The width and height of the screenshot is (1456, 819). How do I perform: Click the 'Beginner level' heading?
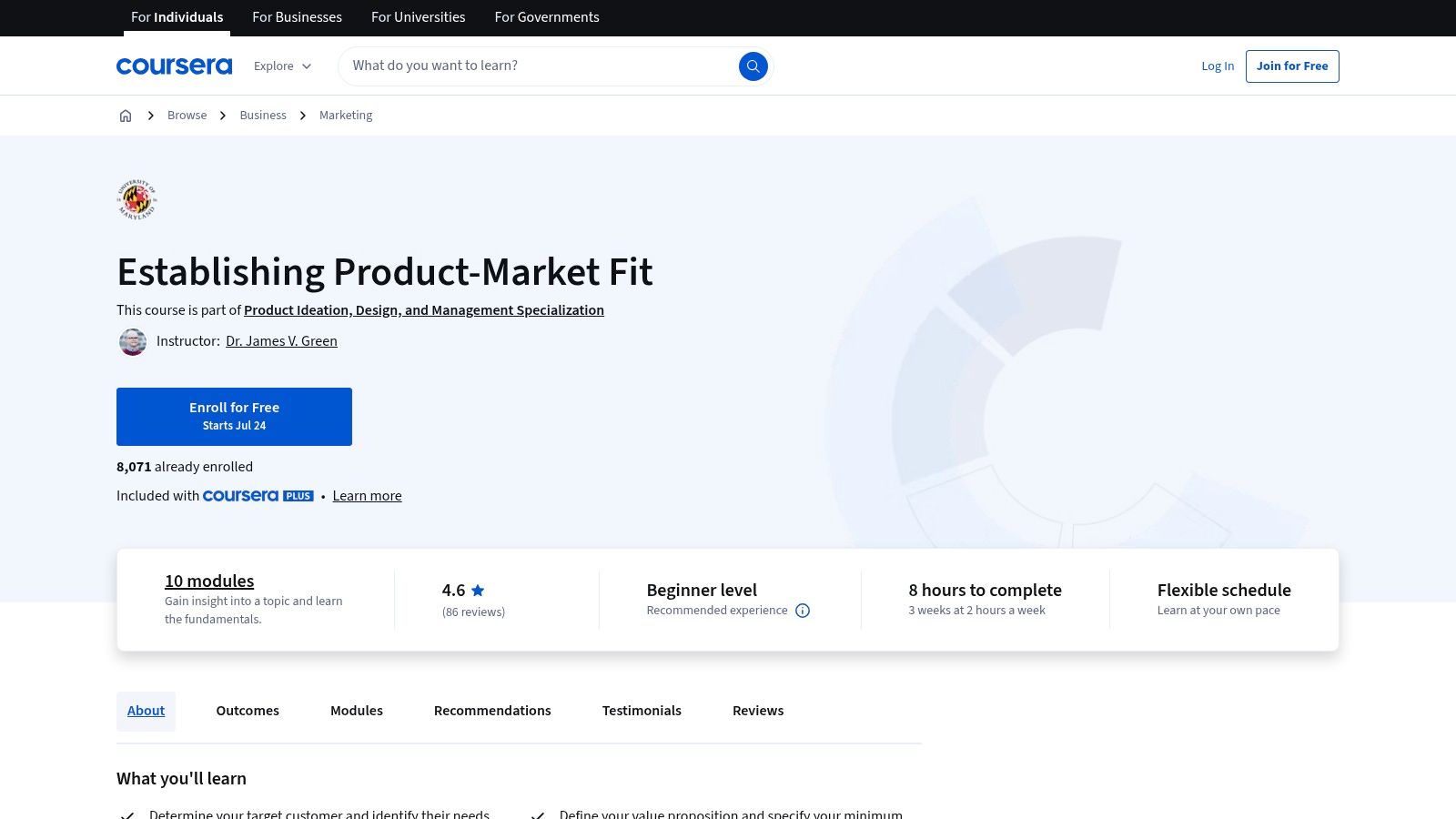click(702, 591)
